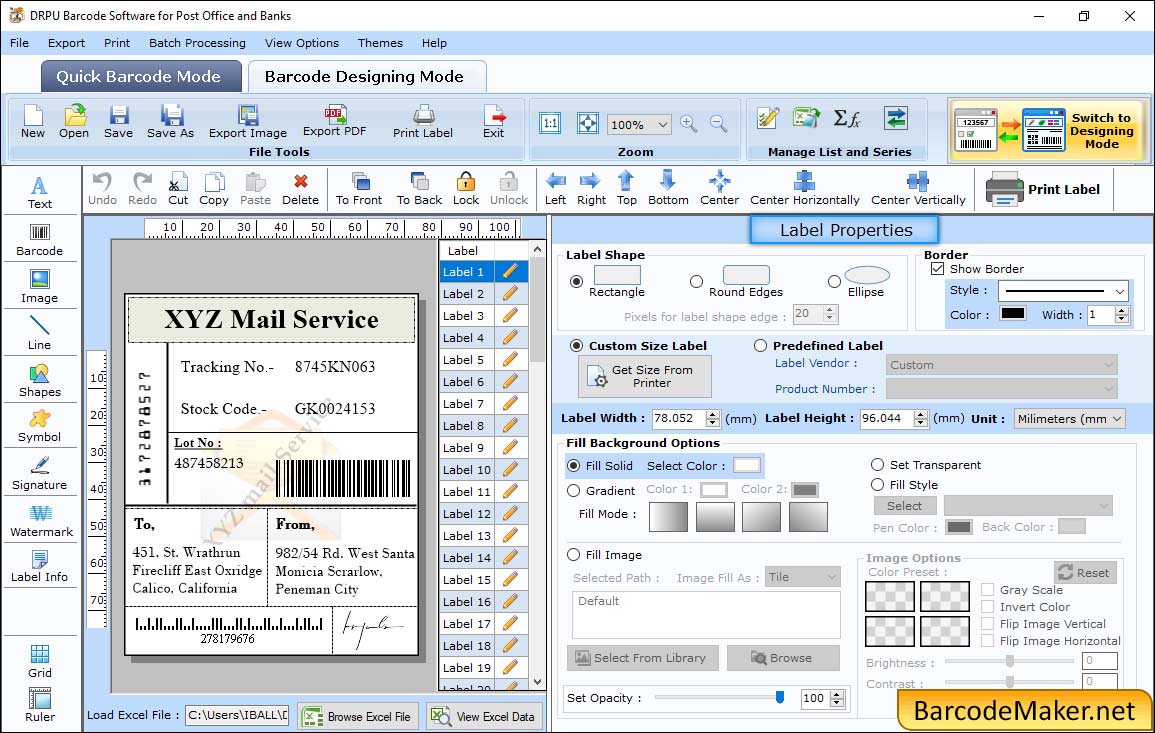Click the Save As icon
This screenshot has width=1155, height=733.
coord(171,122)
